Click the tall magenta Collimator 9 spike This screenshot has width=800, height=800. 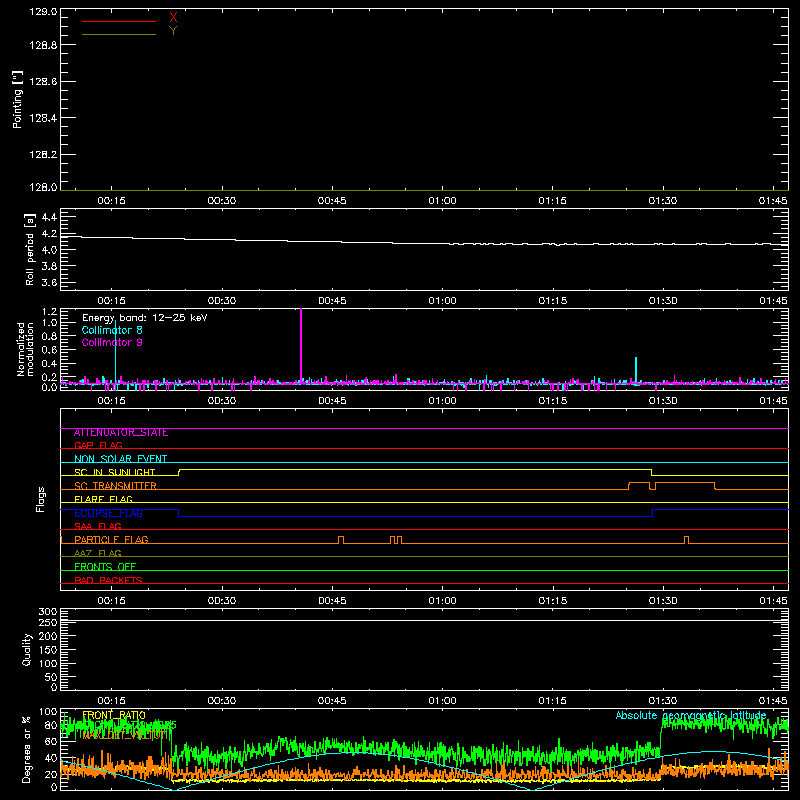301,344
